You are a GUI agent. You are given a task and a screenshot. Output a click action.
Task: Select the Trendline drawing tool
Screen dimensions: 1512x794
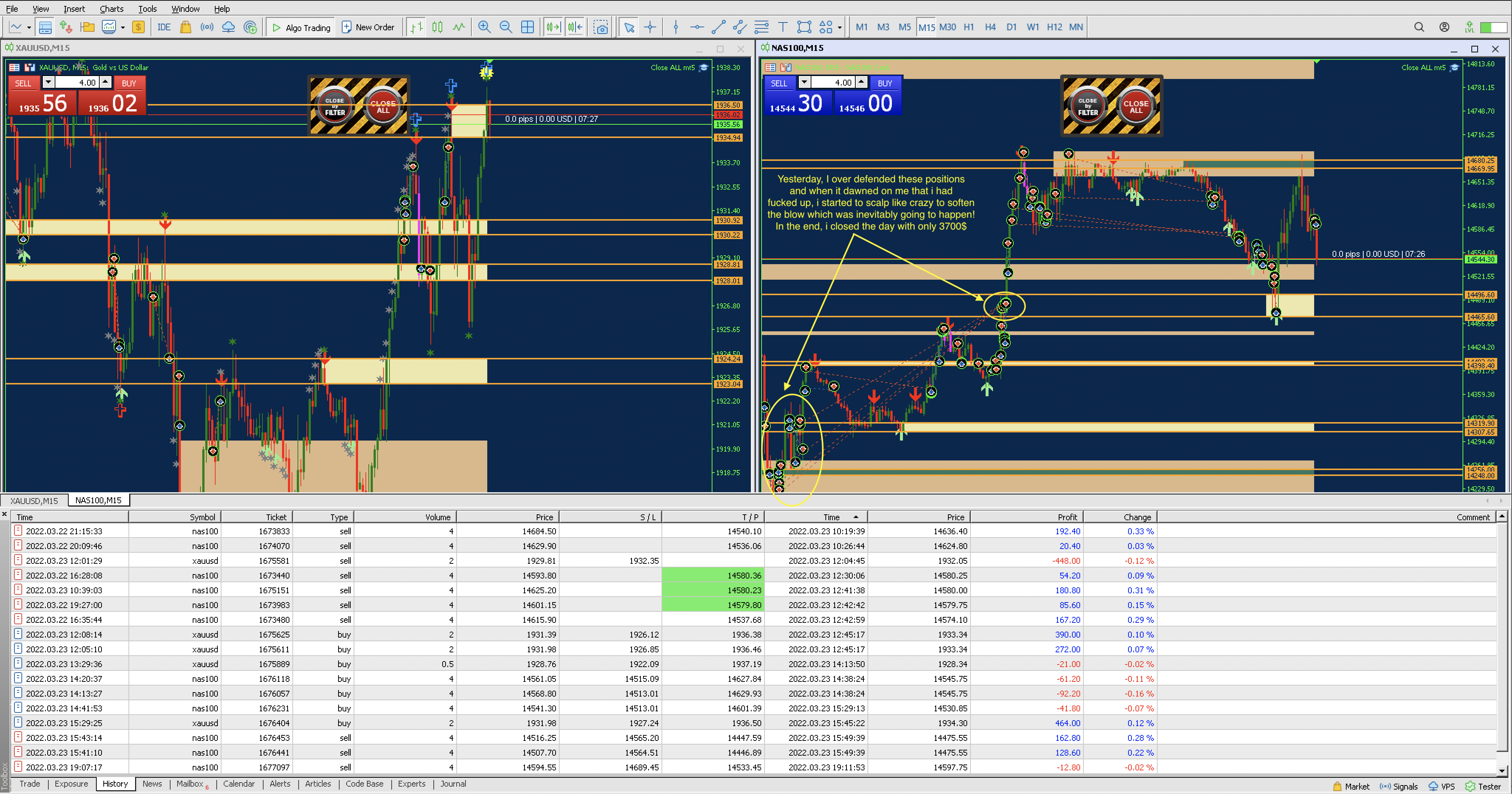(x=718, y=27)
